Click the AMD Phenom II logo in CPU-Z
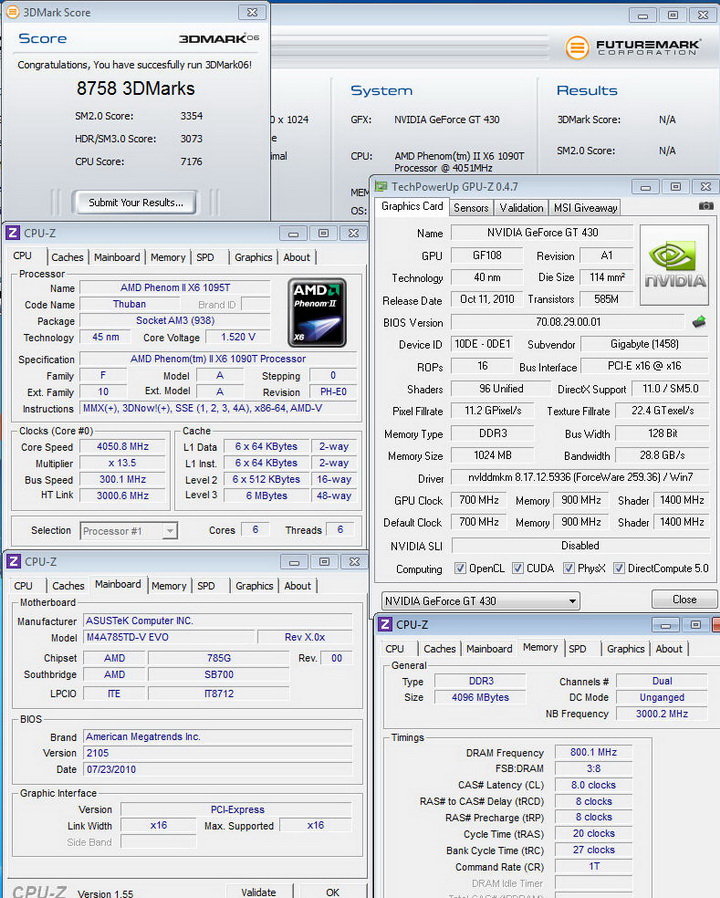Image resolution: width=720 pixels, height=898 pixels. 317,313
